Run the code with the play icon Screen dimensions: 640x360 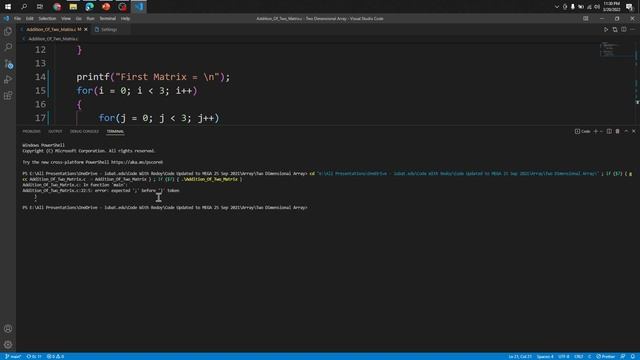click(606, 29)
